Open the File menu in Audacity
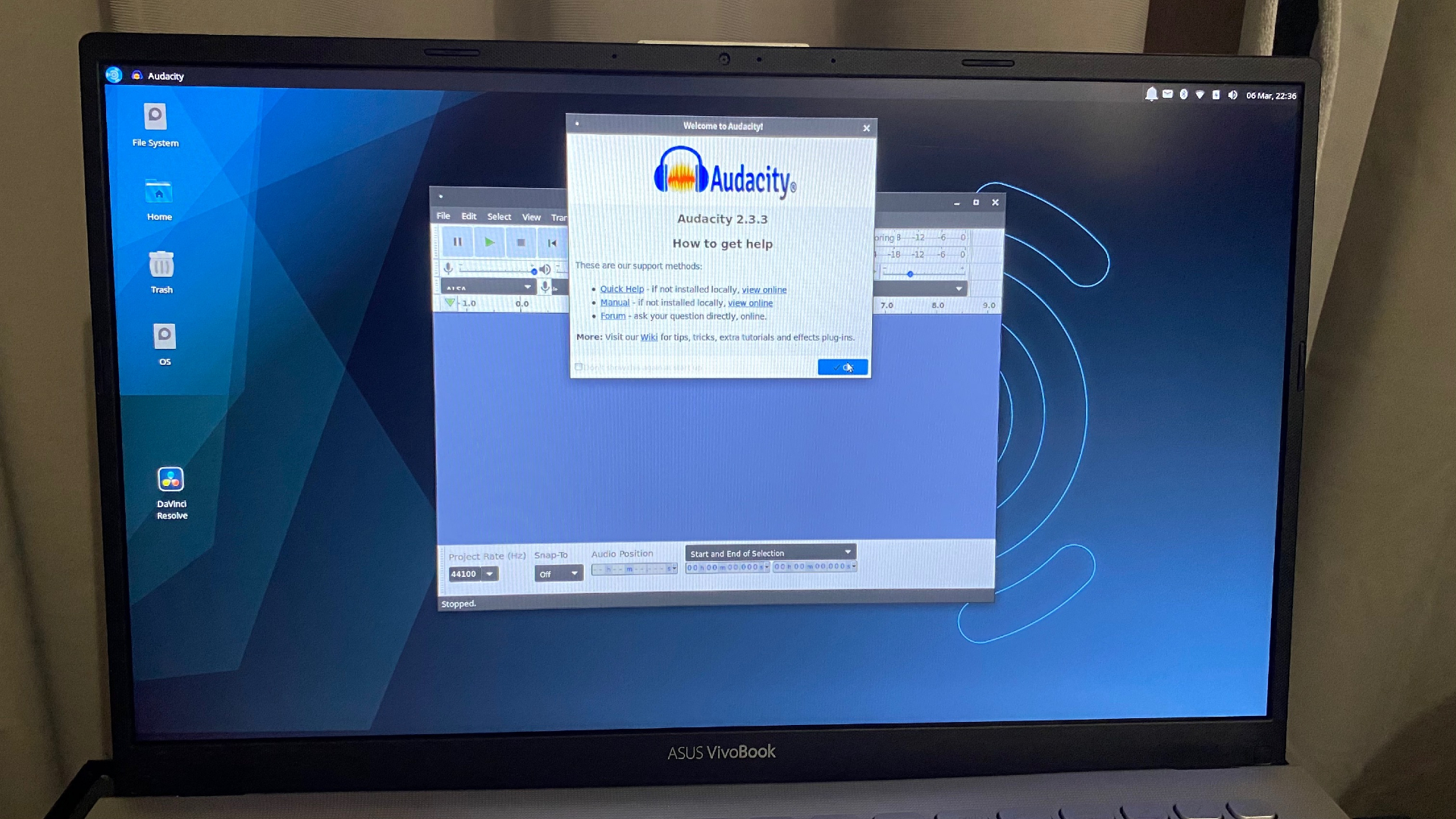The width and height of the screenshot is (1456, 819). (x=443, y=217)
